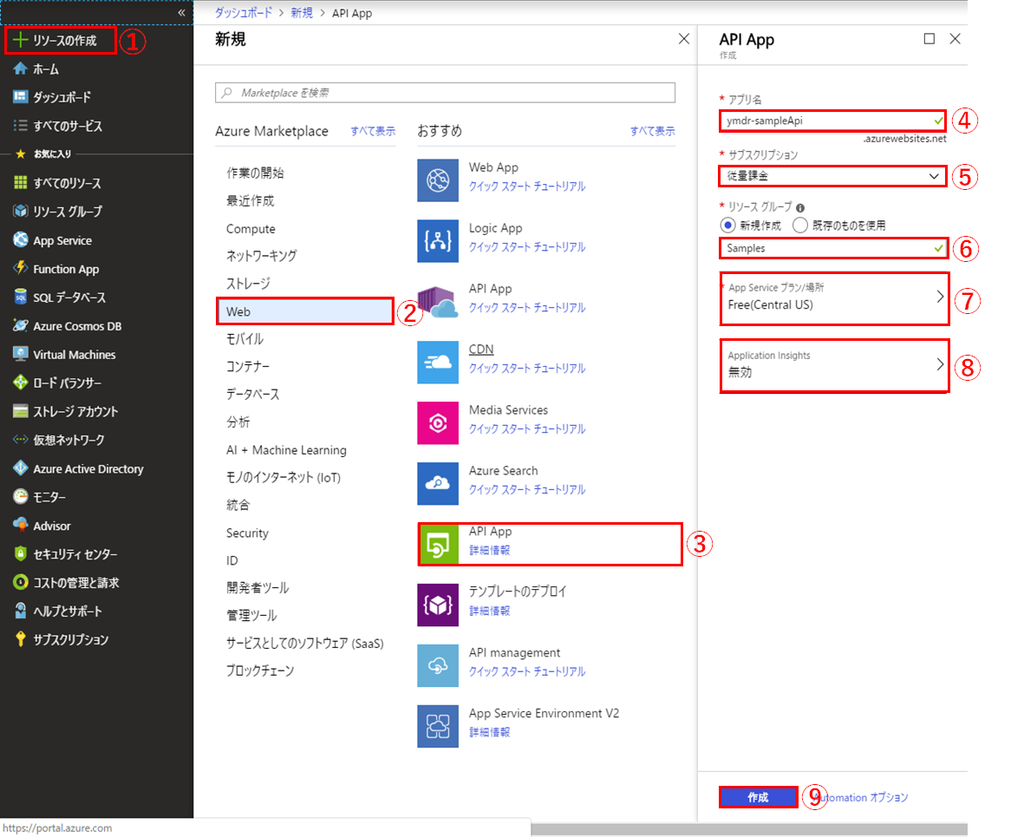Select the Media Services marketplace icon
1024x837 pixels.
[438, 422]
